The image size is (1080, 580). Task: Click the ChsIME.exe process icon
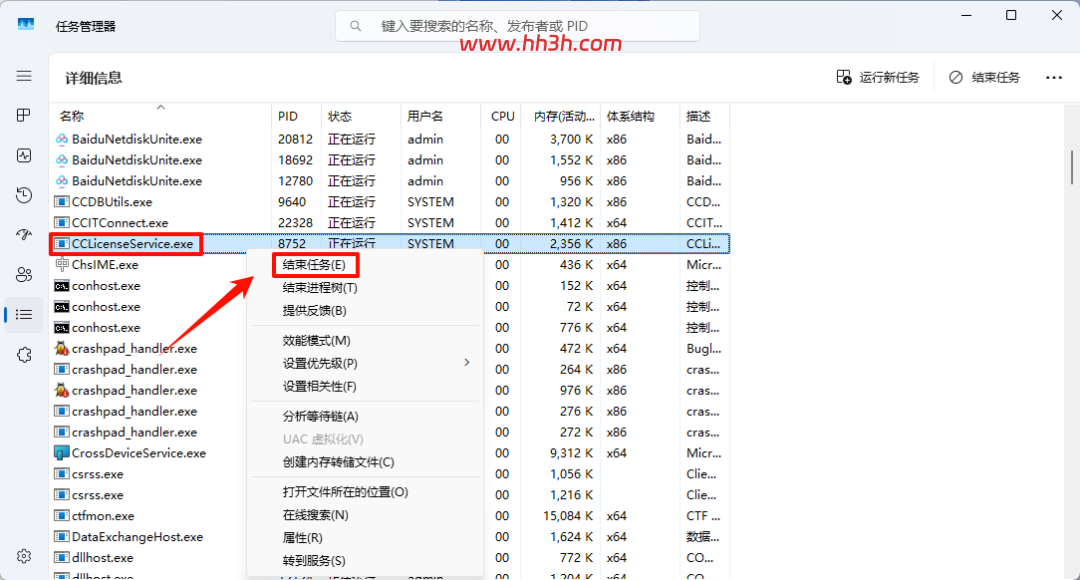tap(61, 265)
